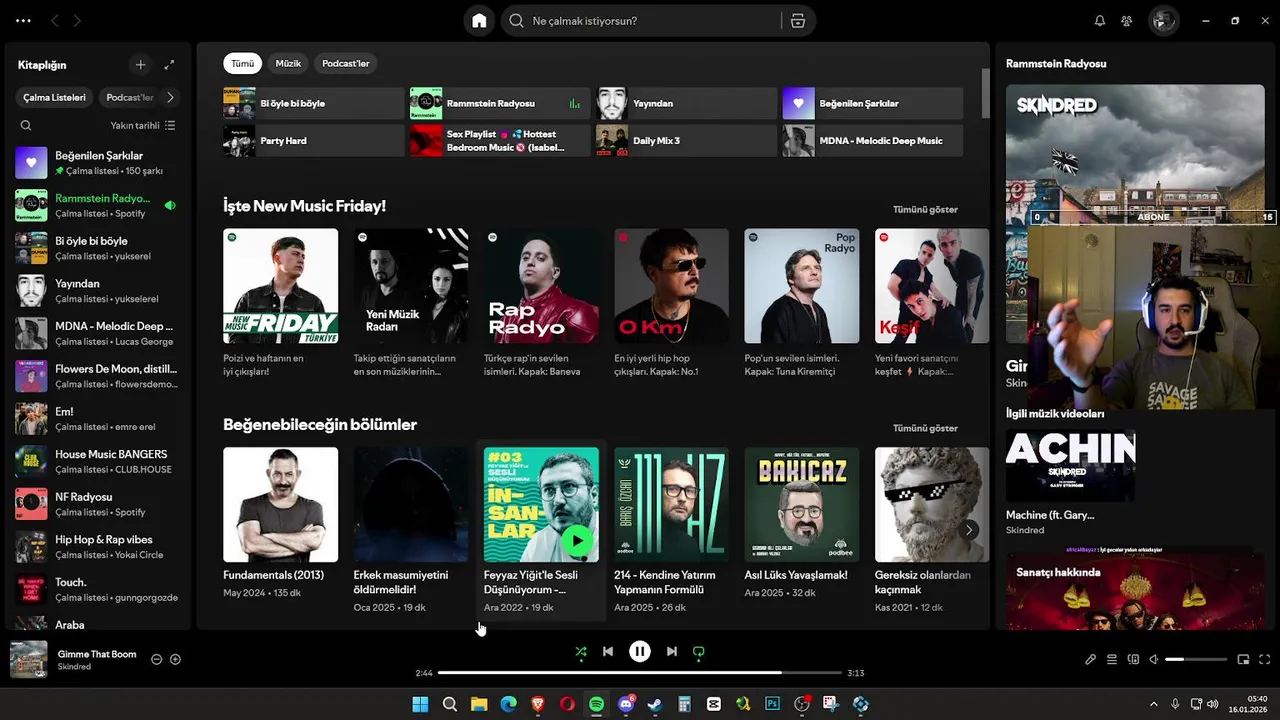Open 'MDNA - Melodic Deep Music' shortcut tile

point(873,141)
